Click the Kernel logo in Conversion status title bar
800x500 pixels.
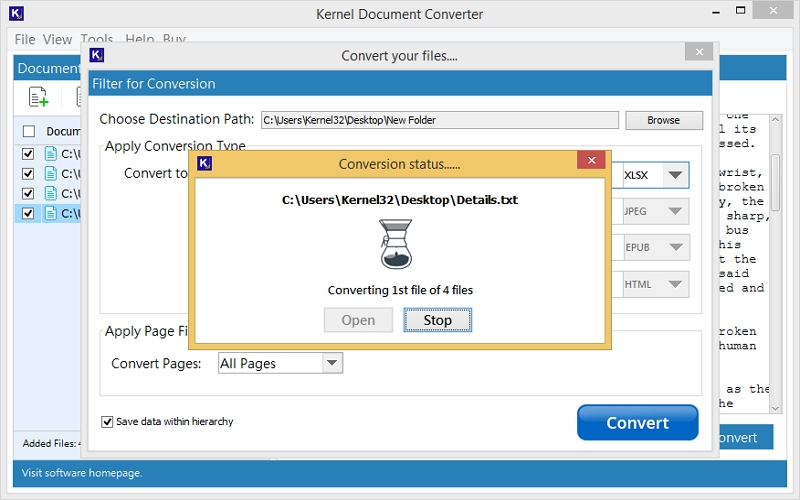(204, 164)
